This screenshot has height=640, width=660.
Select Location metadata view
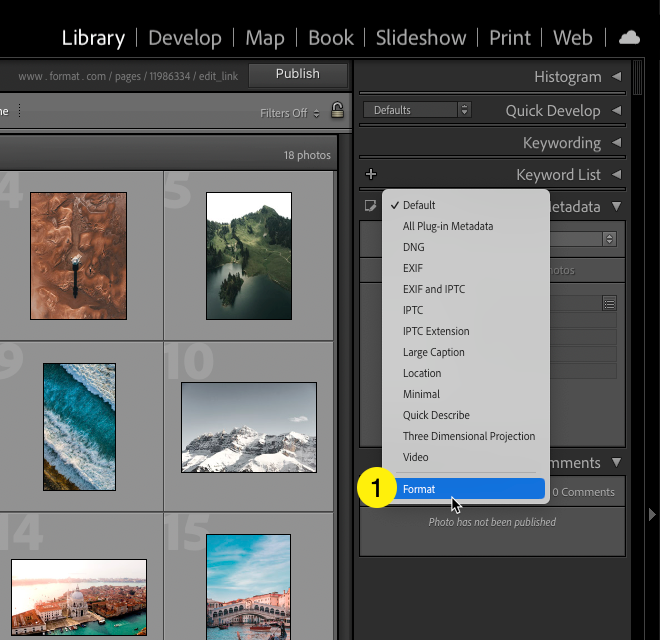click(x=466, y=373)
